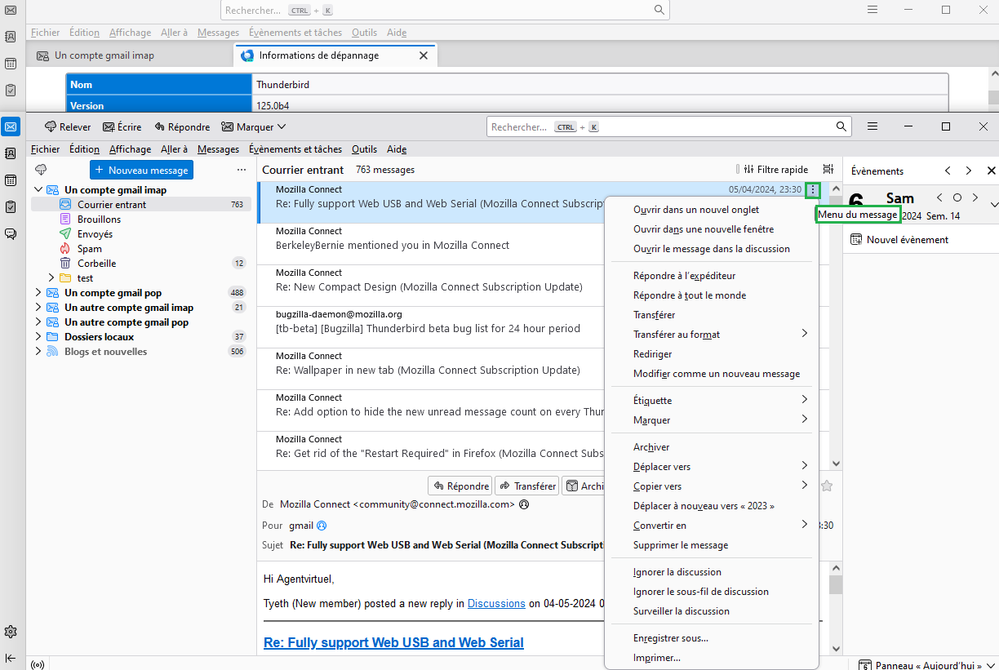Open the Discussions link in message body
Viewport: 999px width, 670px height.
[x=496, y=603]
